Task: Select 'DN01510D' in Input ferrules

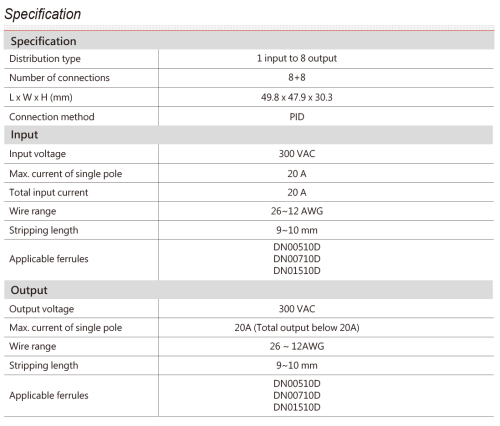Action: pyautogui.click(x=297, y=270)
